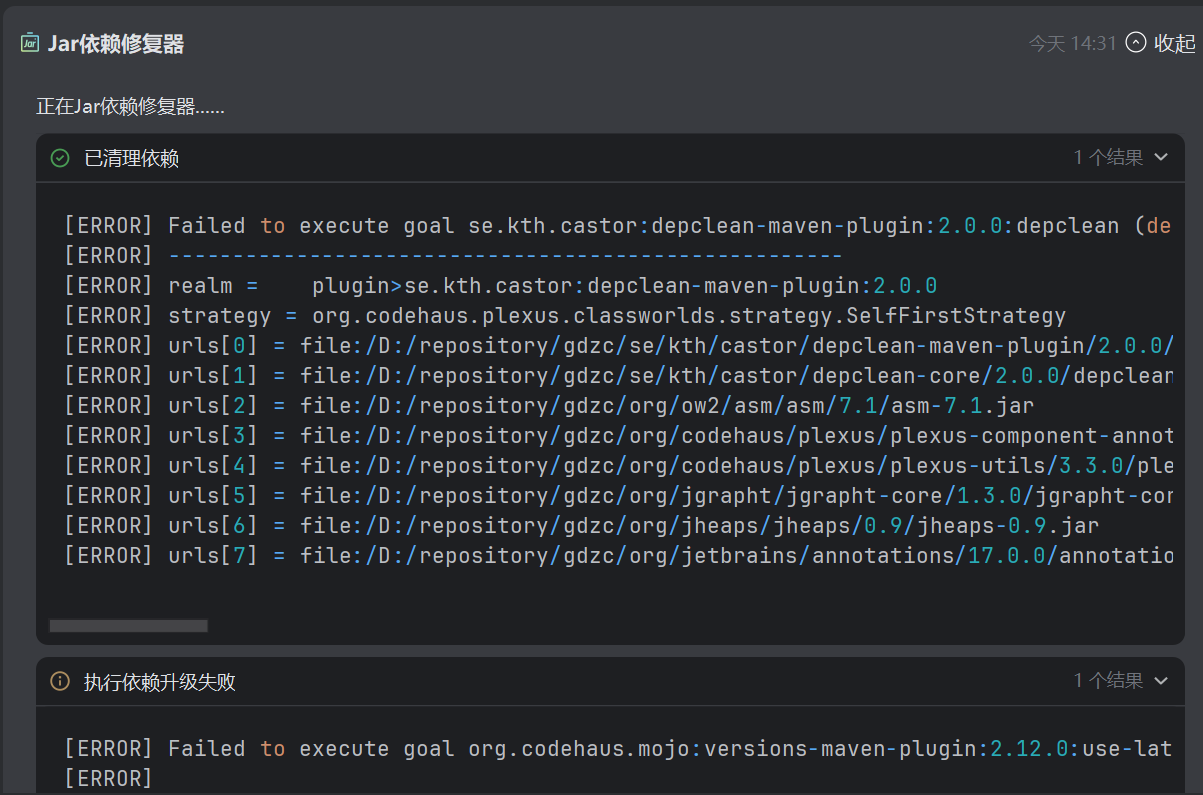1203x795 pixels.
Task: Click the 正在Jar依赖修复器 status message
Action: 130,106
